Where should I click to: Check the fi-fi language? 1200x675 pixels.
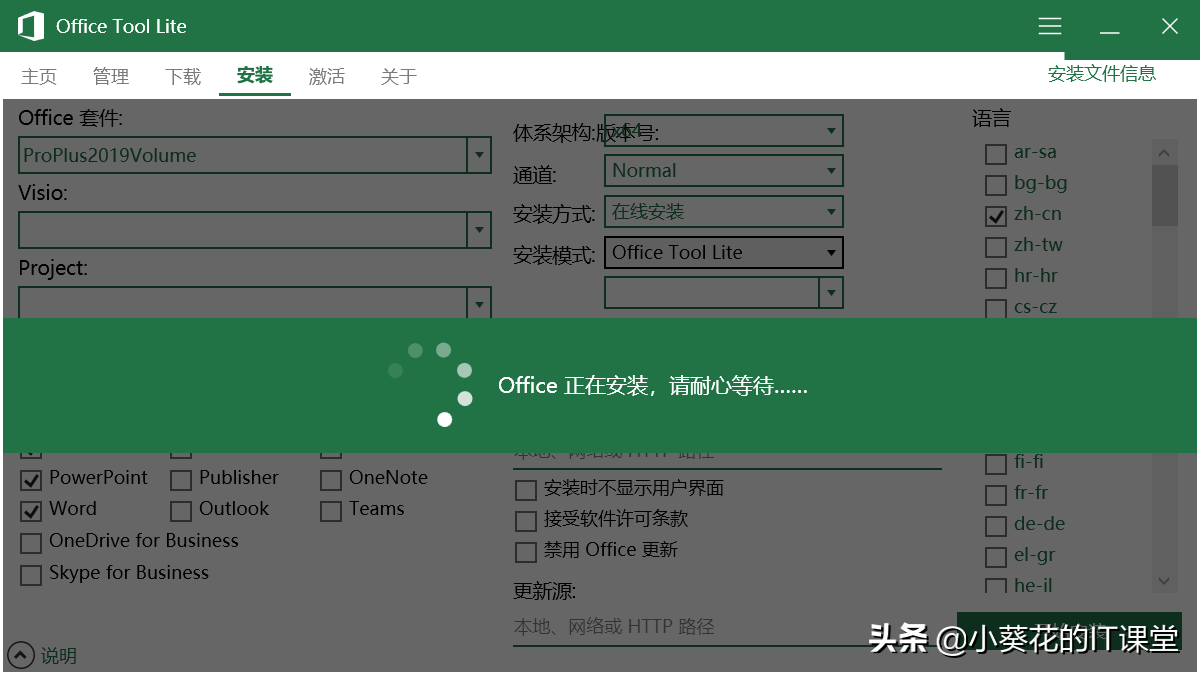pyautogui.click(x=996, y=464)
